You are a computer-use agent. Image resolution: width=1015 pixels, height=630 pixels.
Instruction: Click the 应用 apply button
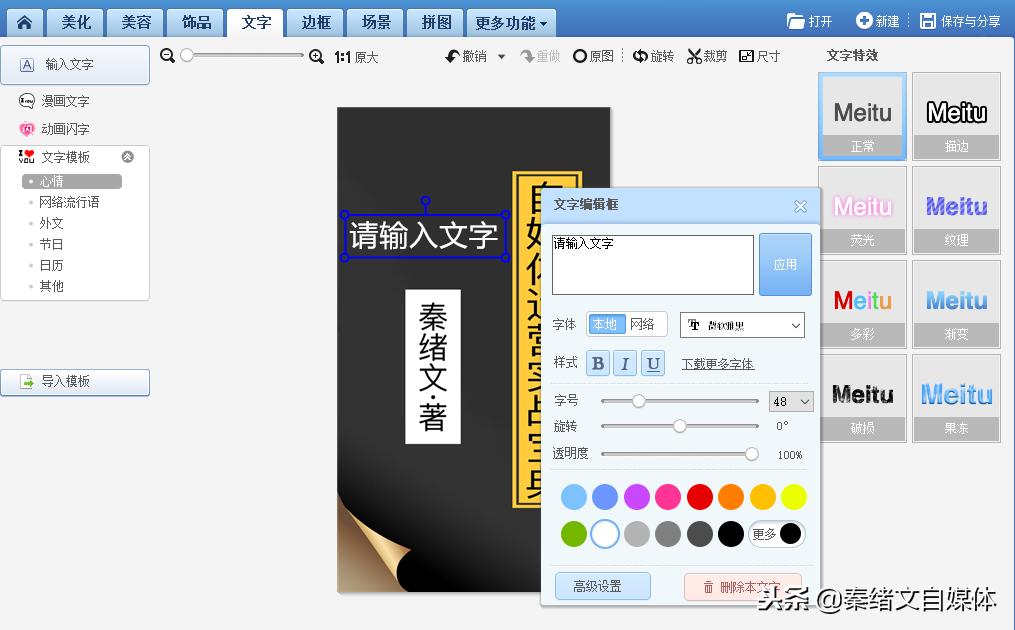pyautogui.click(x=785, y=264)
